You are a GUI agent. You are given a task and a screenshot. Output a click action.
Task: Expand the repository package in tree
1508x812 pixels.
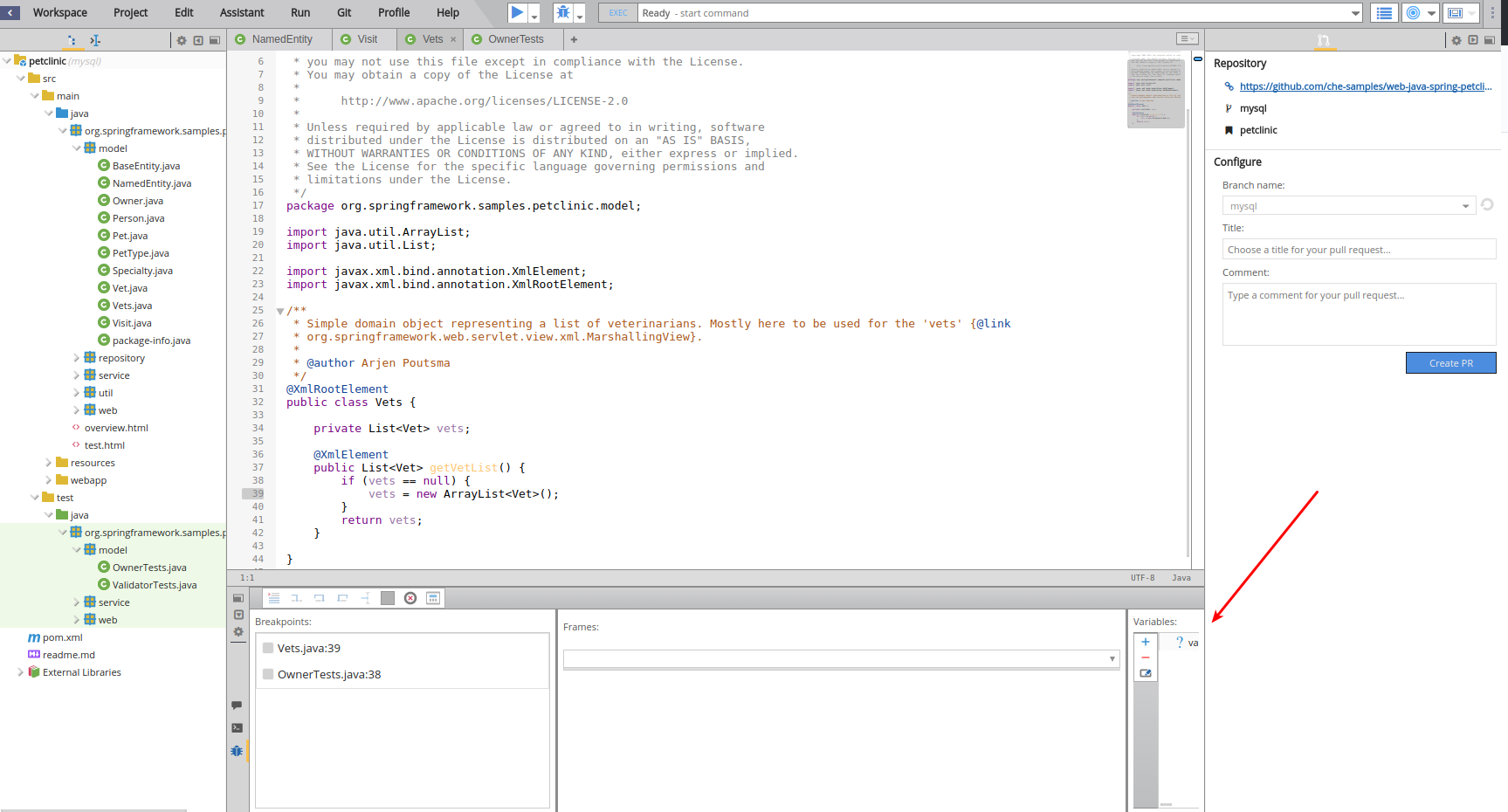click(76, 358)
